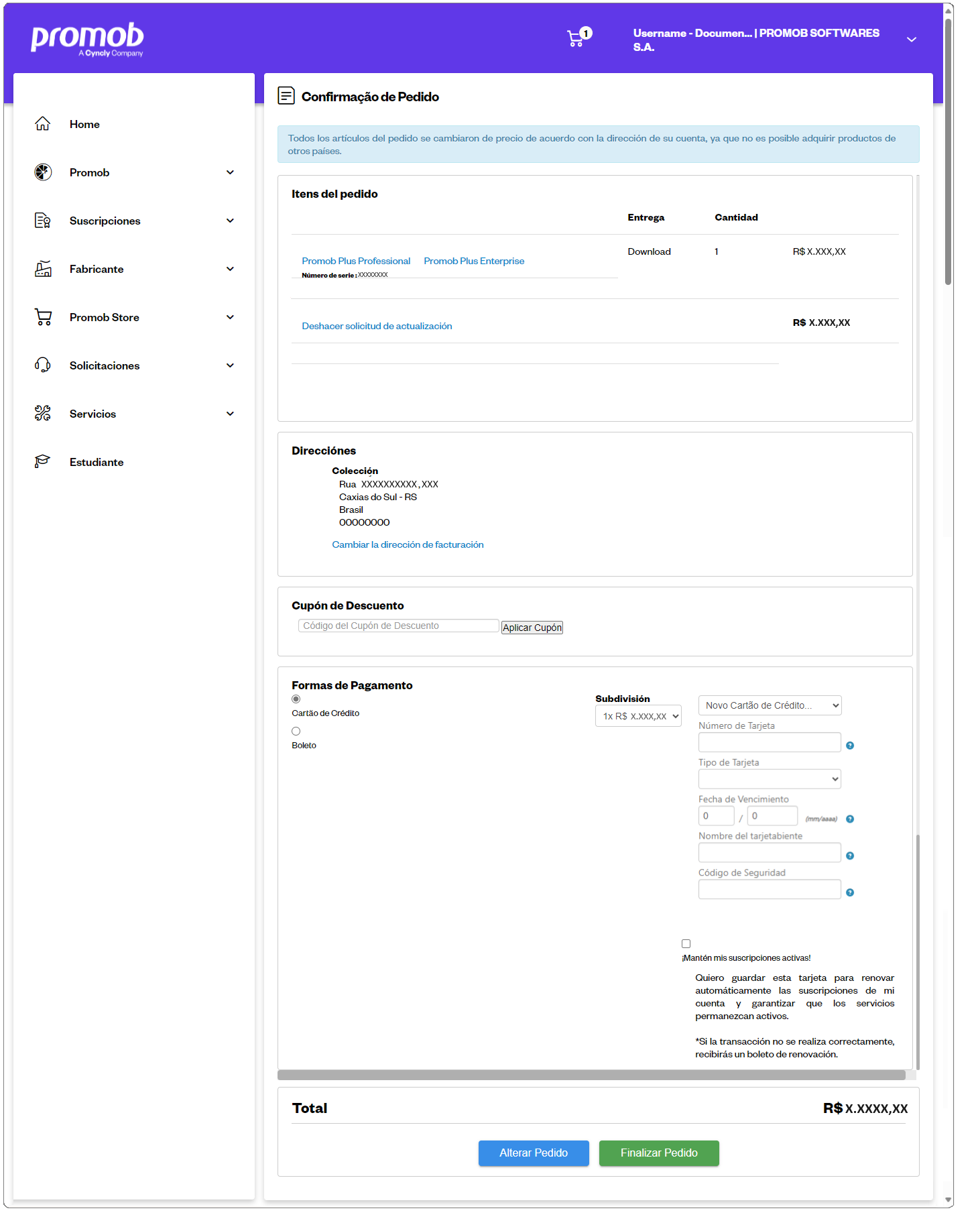980x1229 pixels.
Task: Click help icon next to Número de Tarjeta
Action: [x=850, y=746]
